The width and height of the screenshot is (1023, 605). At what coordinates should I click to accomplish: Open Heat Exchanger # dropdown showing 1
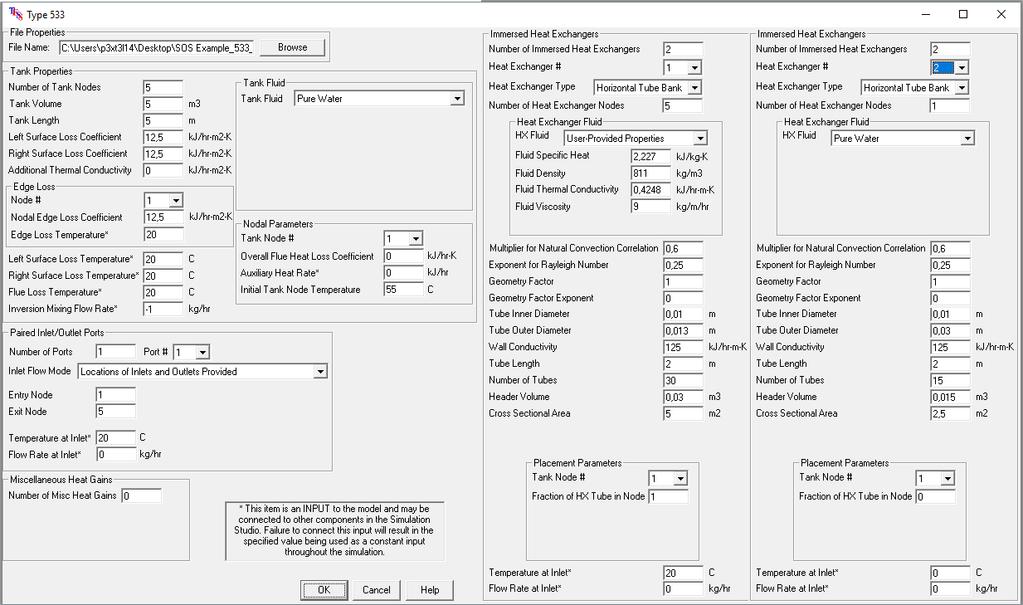[694, 67]
